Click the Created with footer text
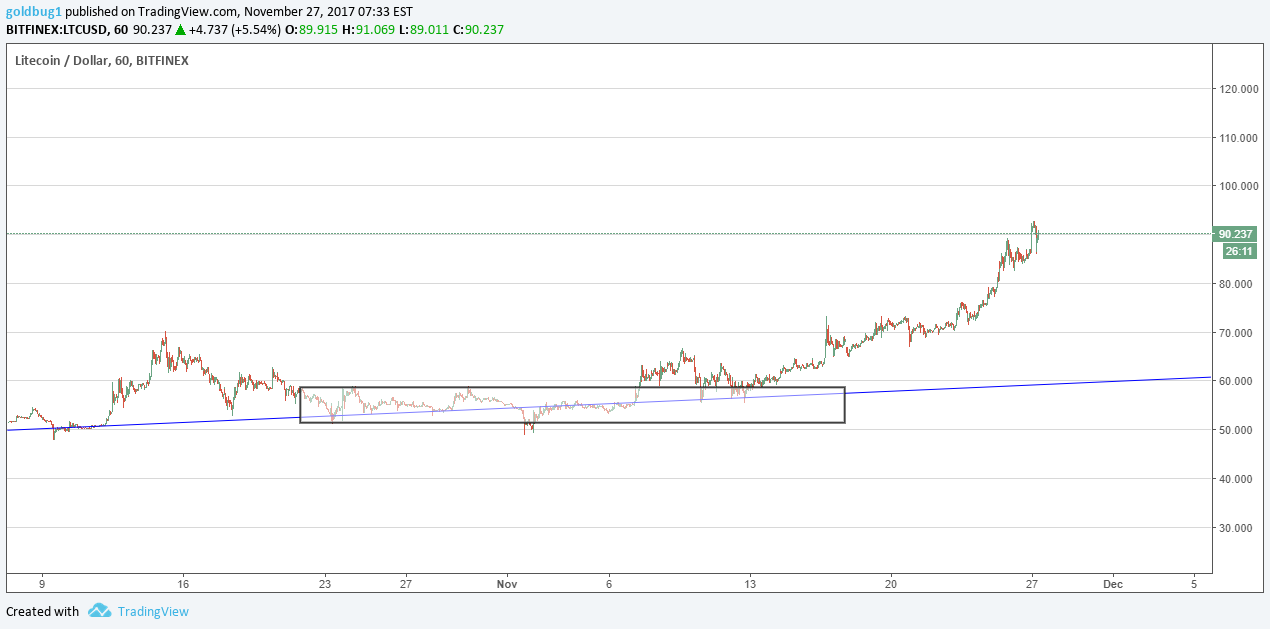The image size is (1270, 629). click(42, 611)
